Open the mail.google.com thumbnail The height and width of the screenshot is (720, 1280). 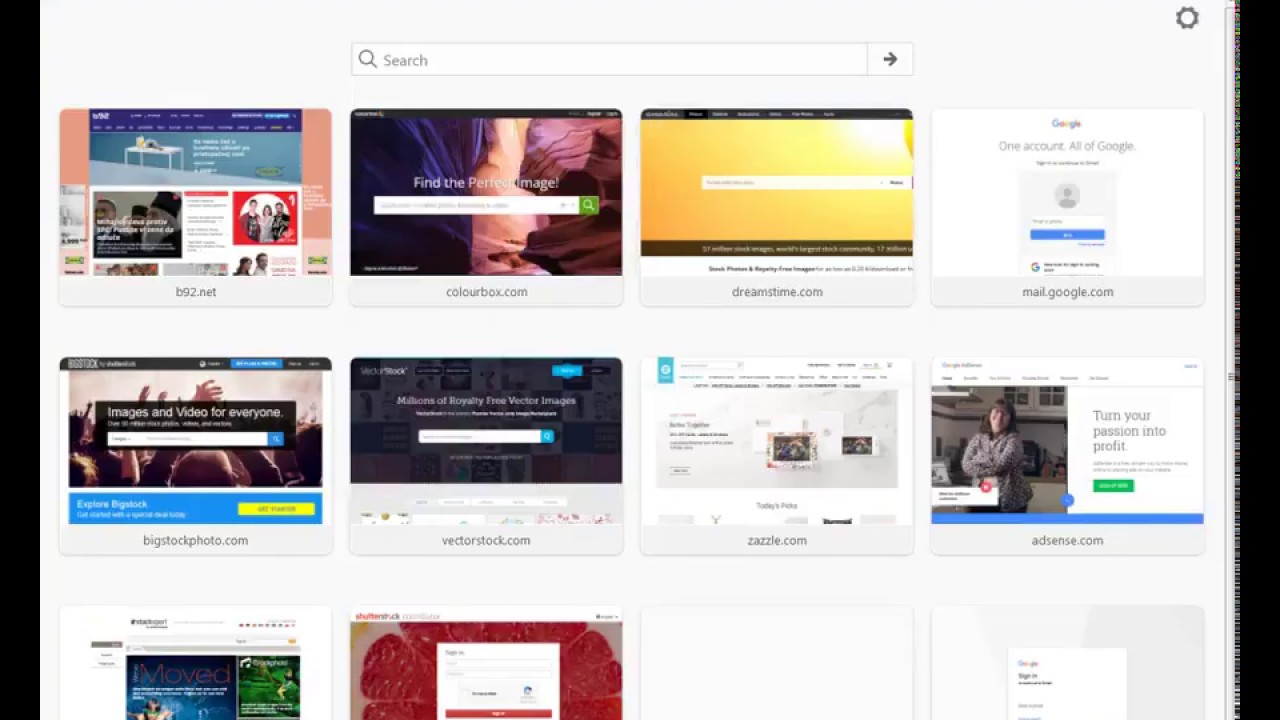tap(1067, 192)
